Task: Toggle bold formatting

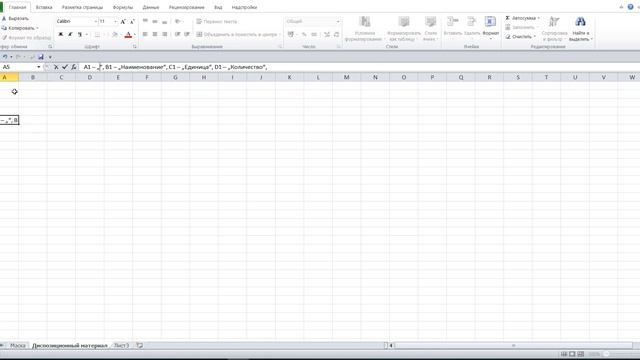Action: coord(61,34)
